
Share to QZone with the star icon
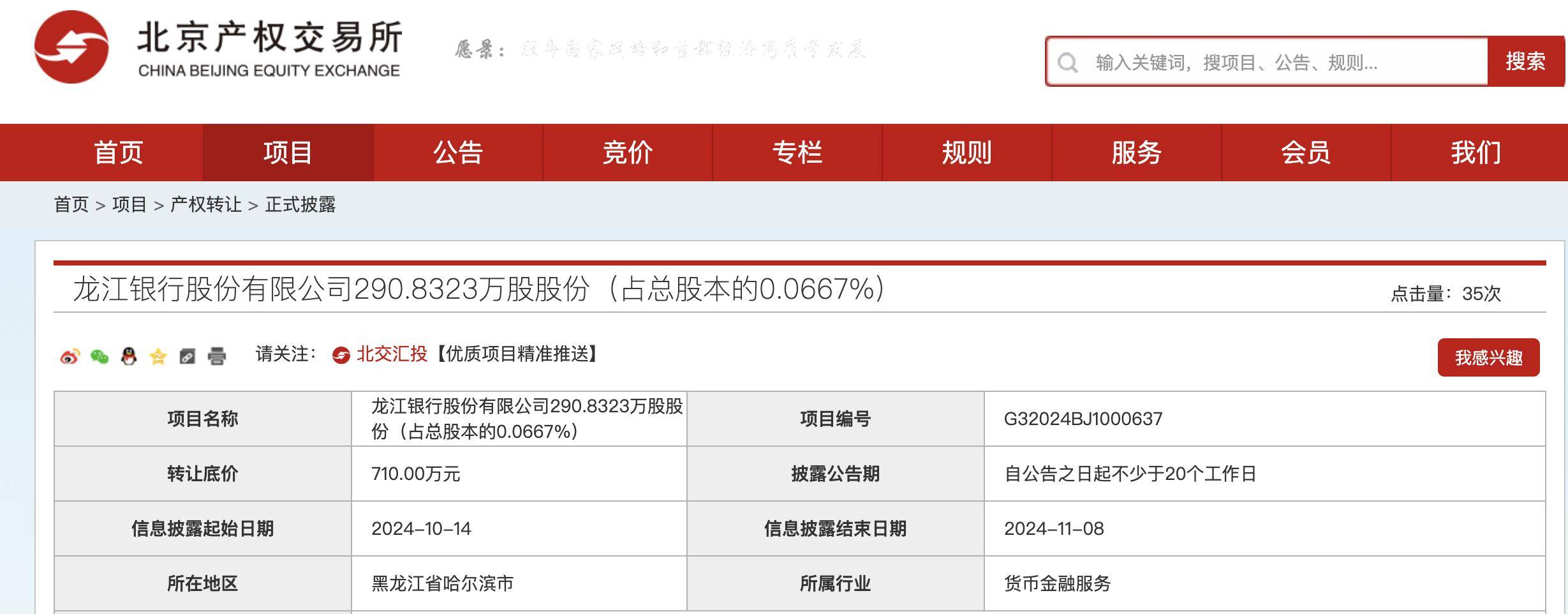[x=157, y=358]
